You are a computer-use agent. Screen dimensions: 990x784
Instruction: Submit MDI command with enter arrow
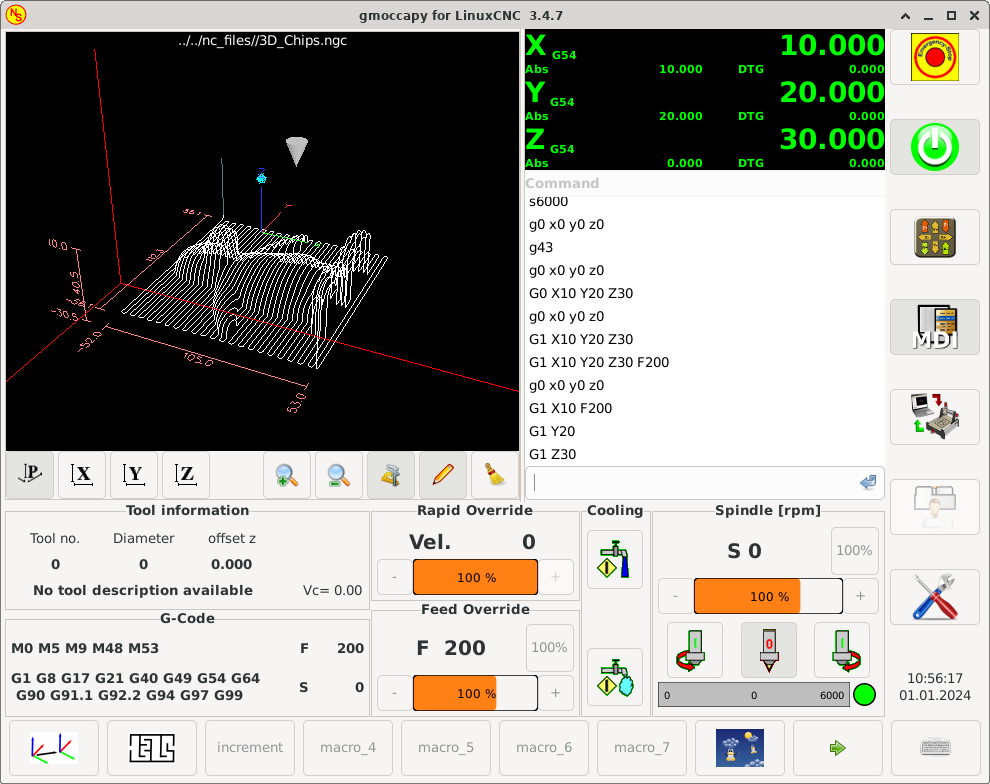[x=868, y=482]
